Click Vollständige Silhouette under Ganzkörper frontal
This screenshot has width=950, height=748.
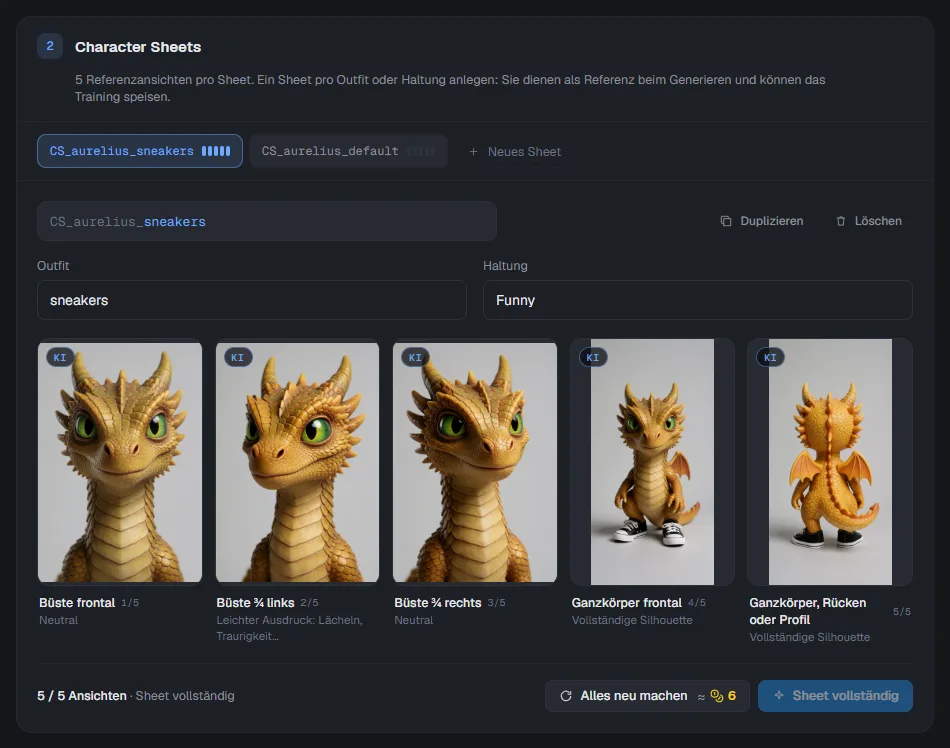632,620
